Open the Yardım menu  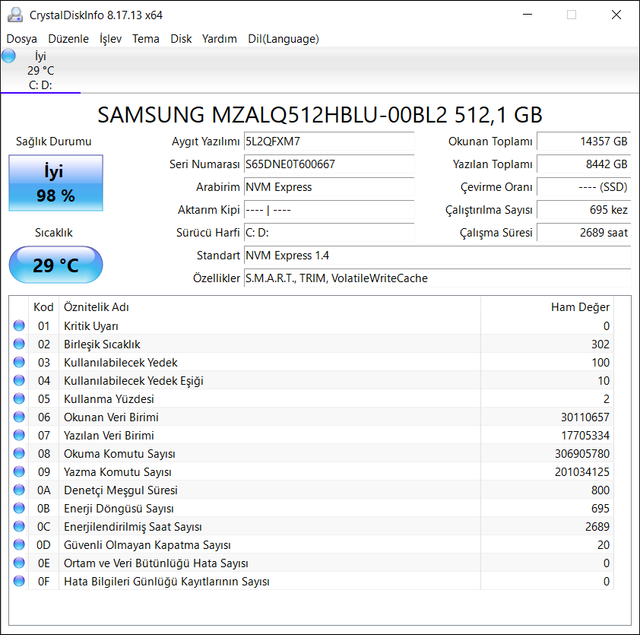point(219,39)
